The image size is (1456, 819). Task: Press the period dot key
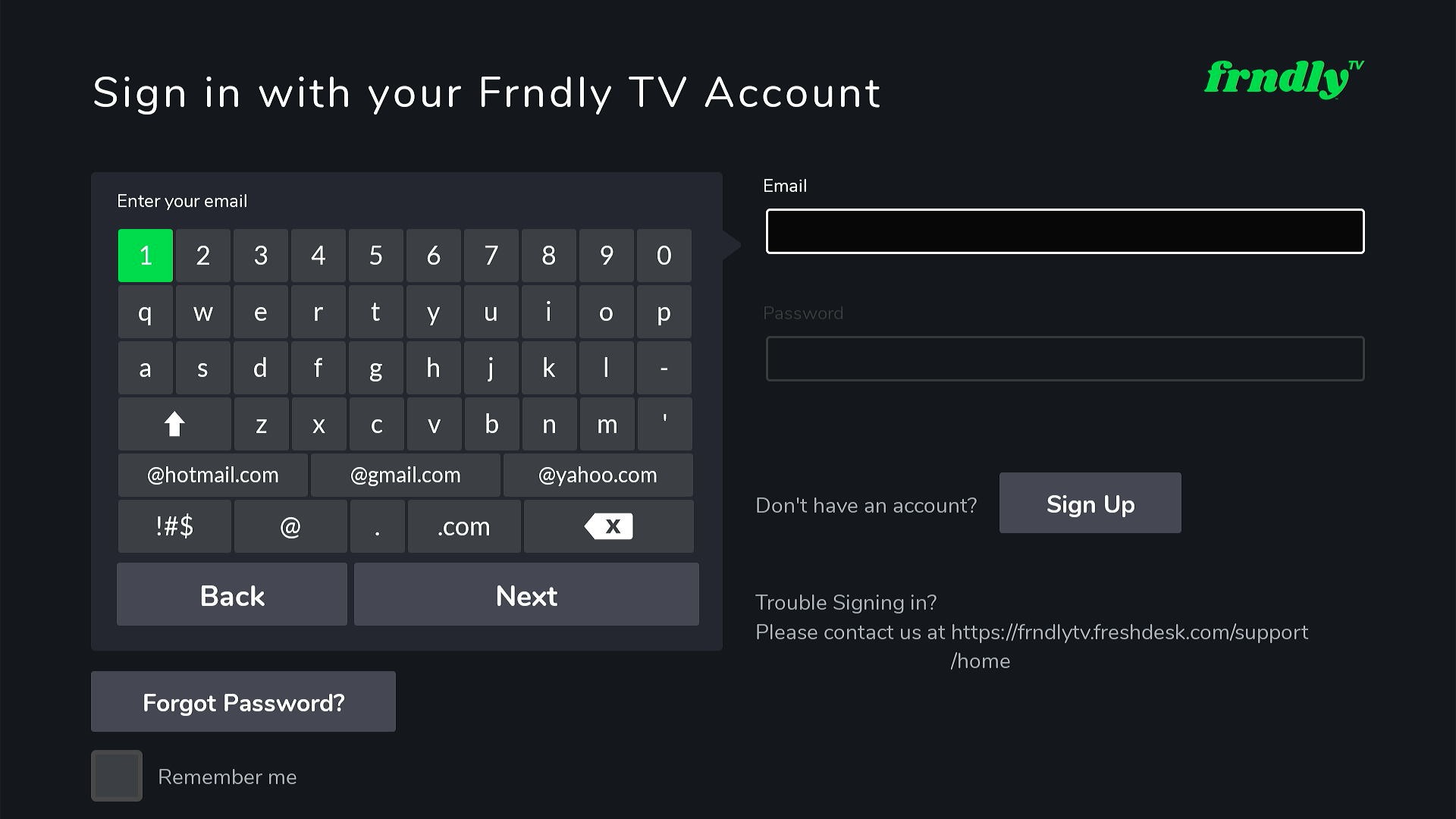(x=376, y=525)
